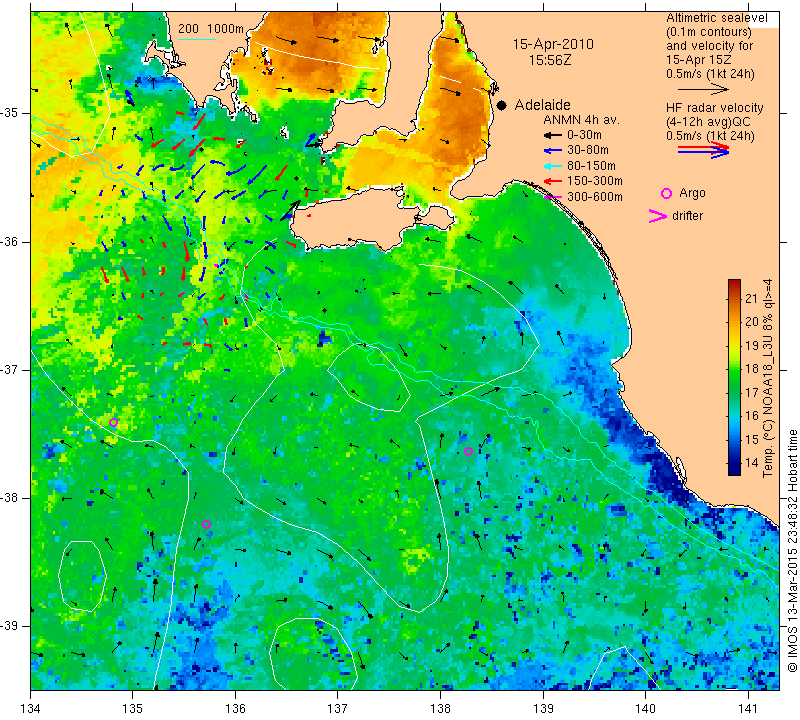Select Argo float marker near 135°E, 37.4°S

[113, 423]
